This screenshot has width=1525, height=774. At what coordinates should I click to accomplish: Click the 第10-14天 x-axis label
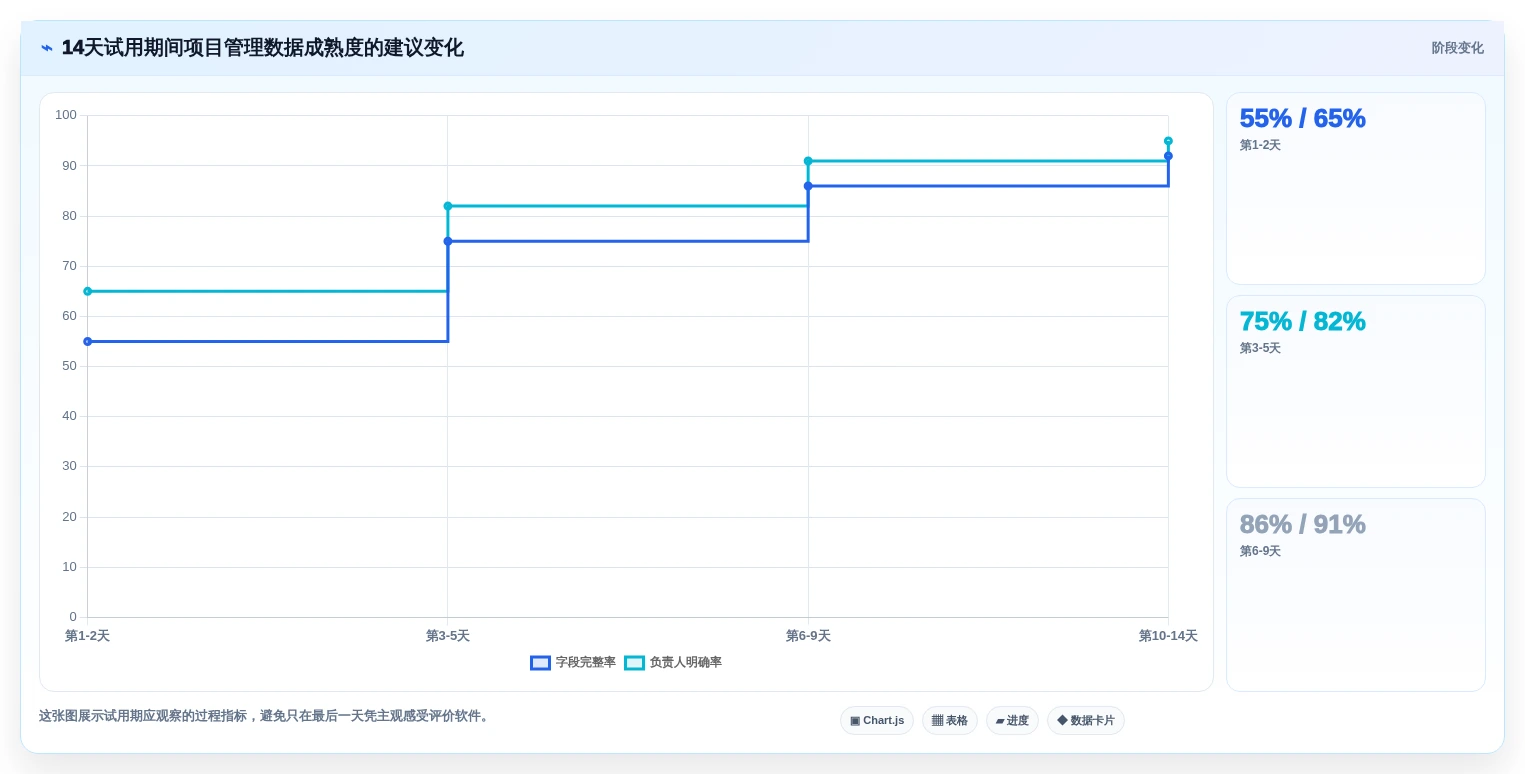[x=1168, y=636]
